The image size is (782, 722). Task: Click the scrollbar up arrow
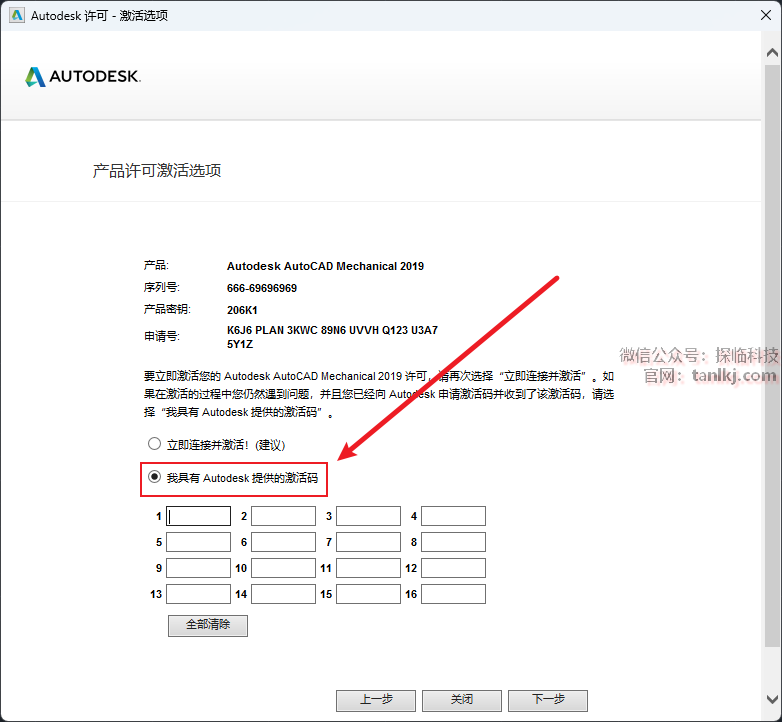(x=772, y=52)
